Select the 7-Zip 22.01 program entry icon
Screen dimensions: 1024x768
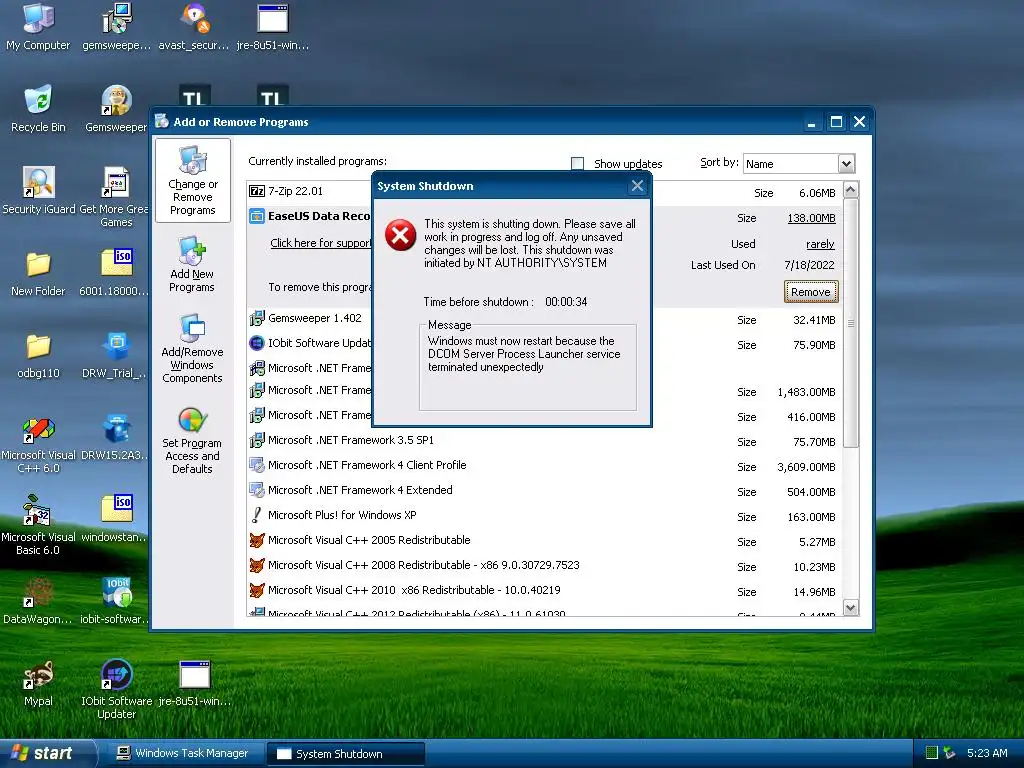click(x=257, y=191)
